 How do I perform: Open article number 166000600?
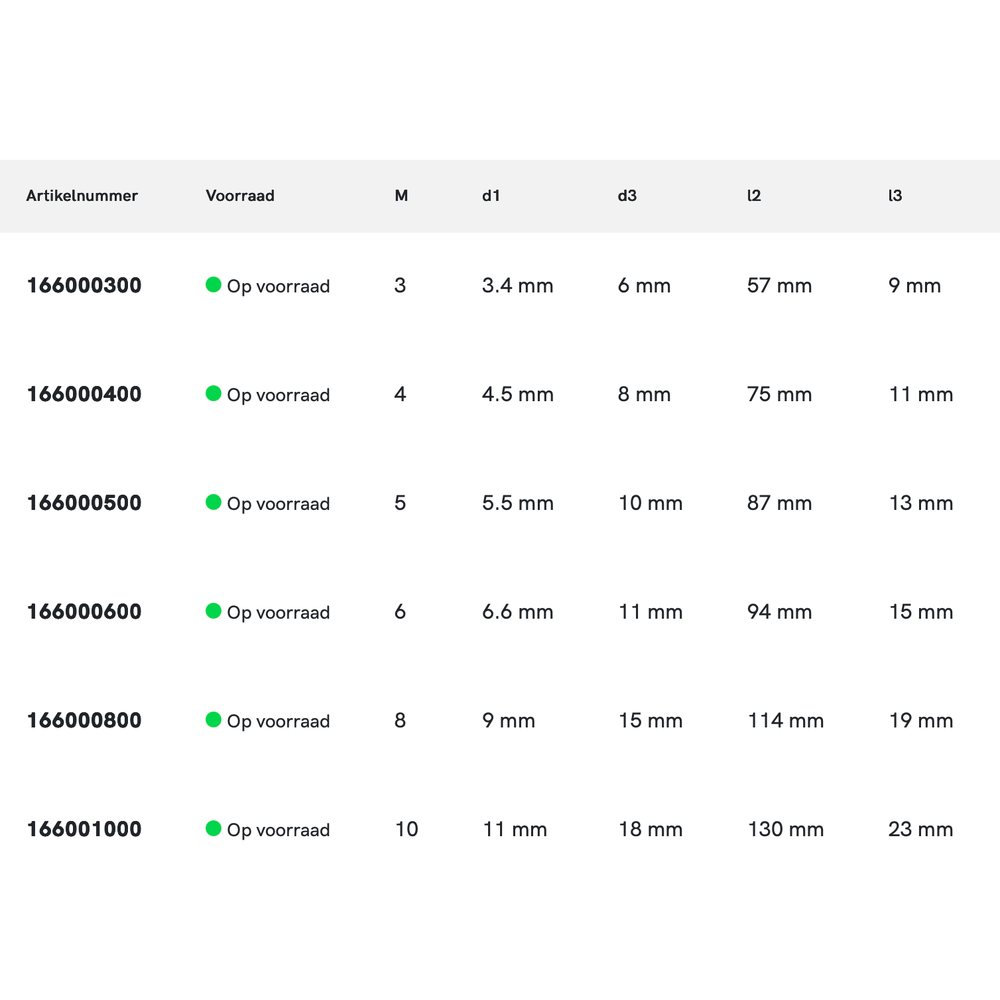[84, 612]
